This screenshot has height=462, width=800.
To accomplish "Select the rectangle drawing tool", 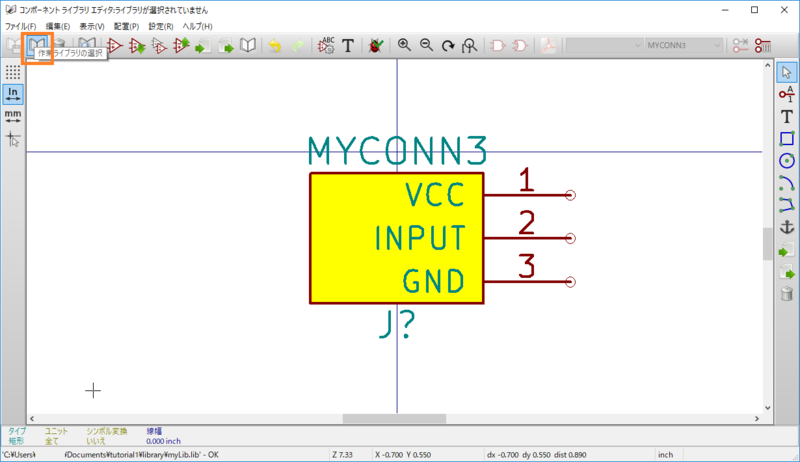I will [x=786, y=139].
